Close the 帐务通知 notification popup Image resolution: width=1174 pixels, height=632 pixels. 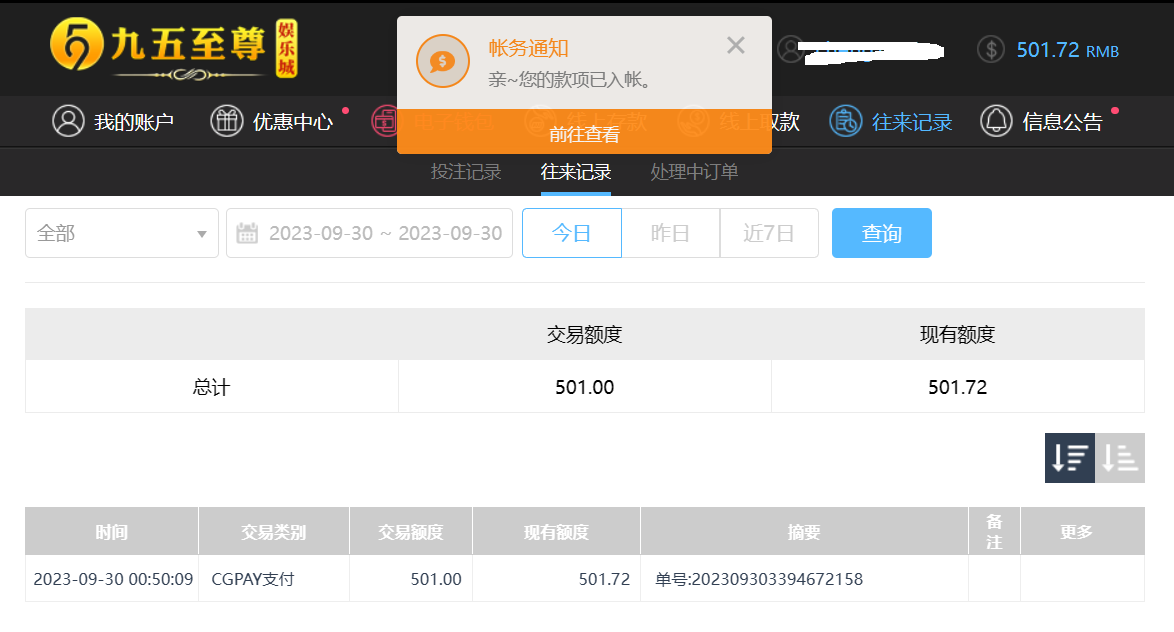pos(736,46)
